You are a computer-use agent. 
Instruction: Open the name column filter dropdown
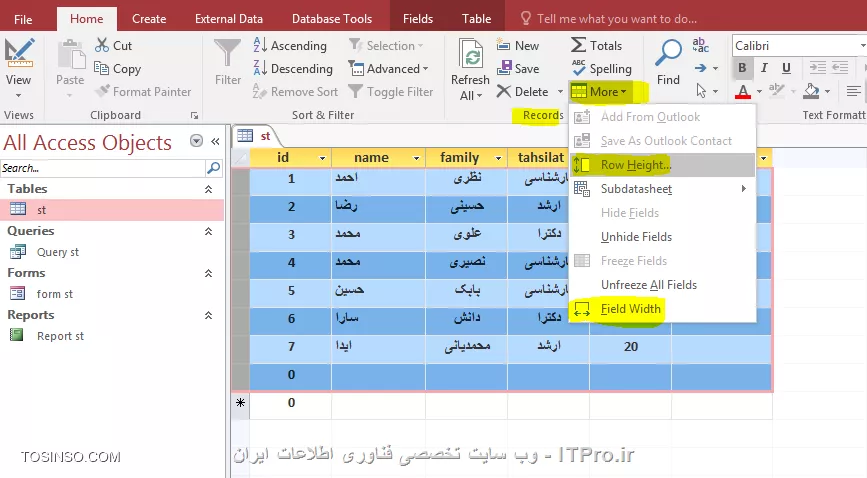[x=416, y=158]
